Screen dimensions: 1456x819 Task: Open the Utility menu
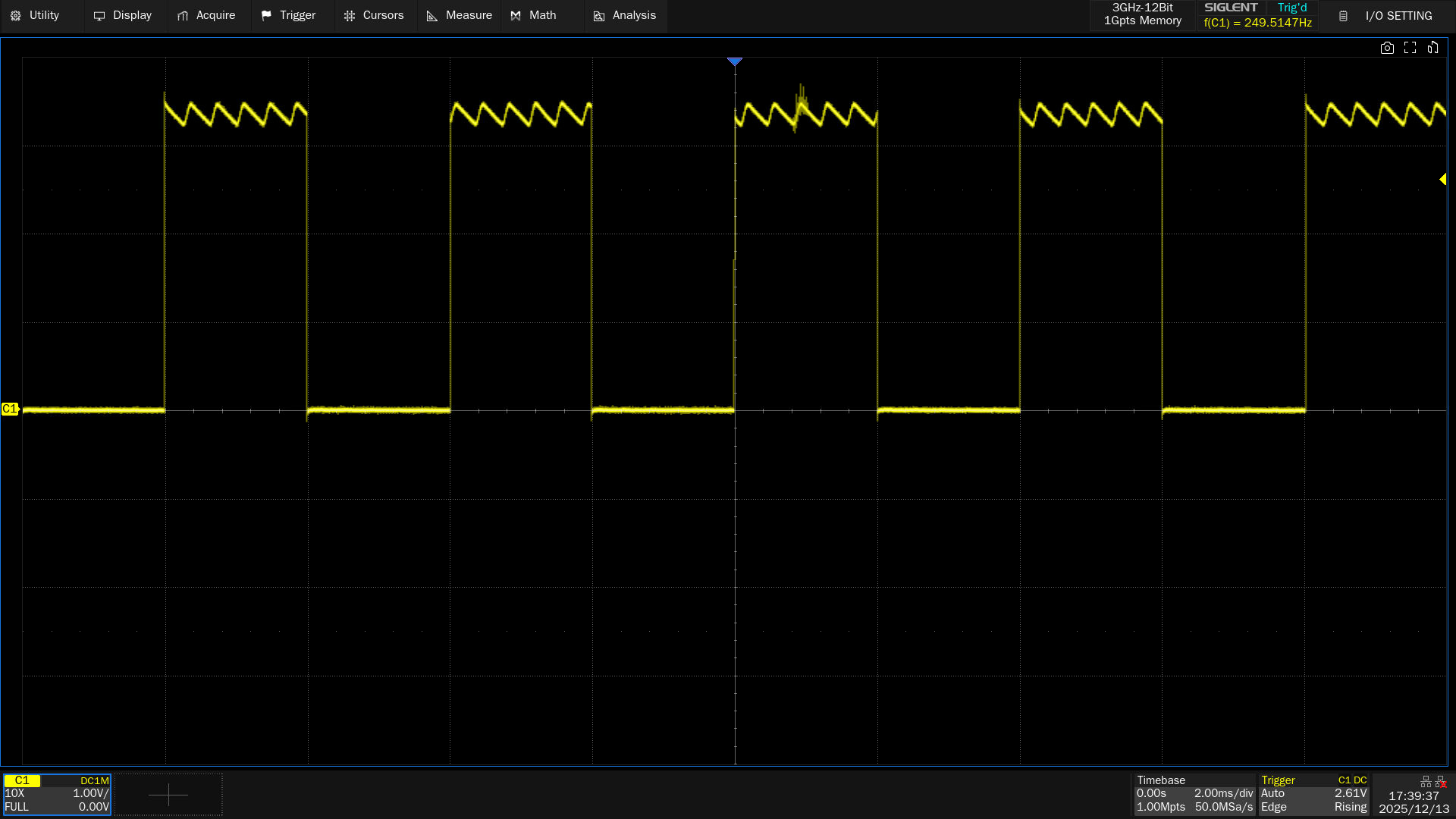tap(35, 15)
